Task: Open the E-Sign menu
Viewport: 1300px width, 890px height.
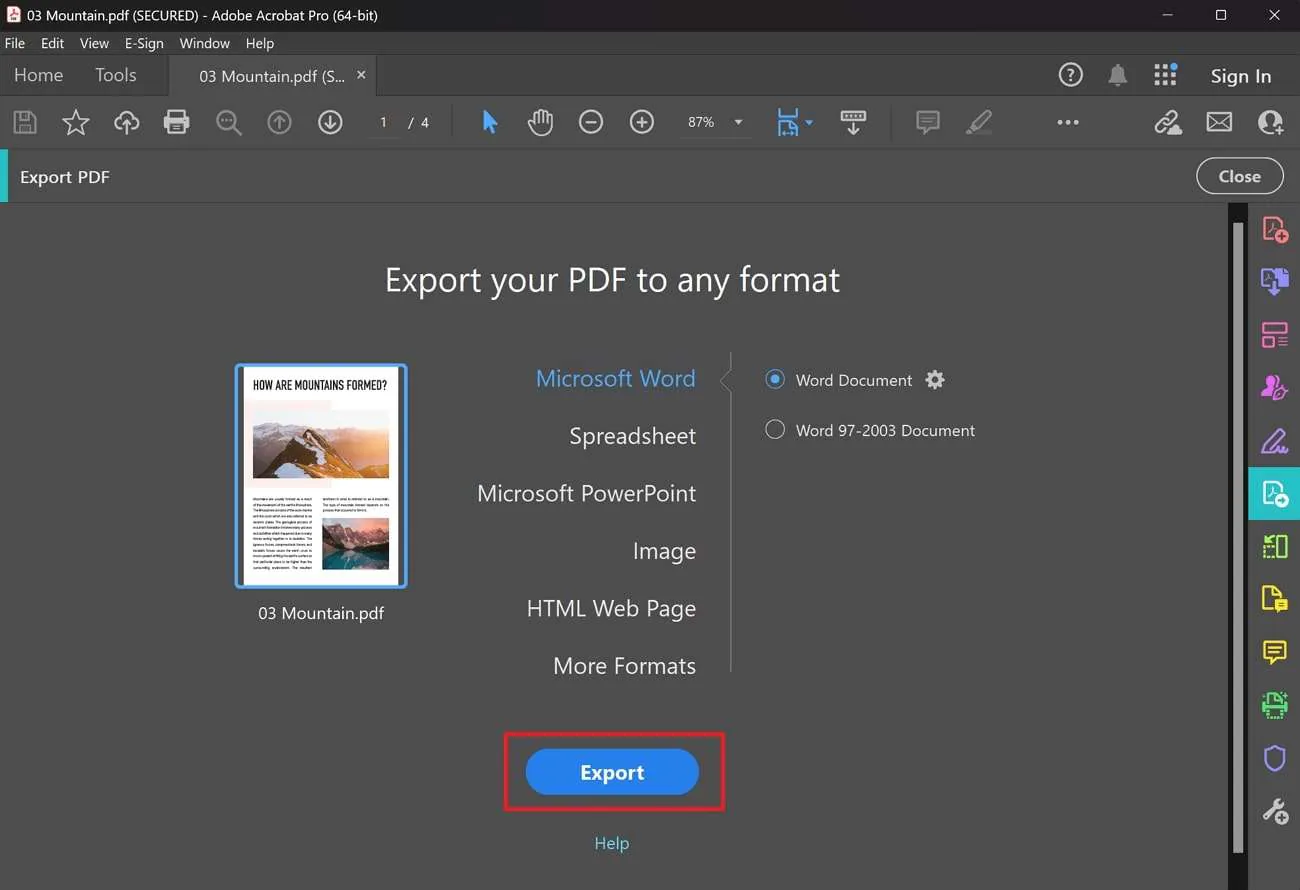Action: tap(144, 43)
